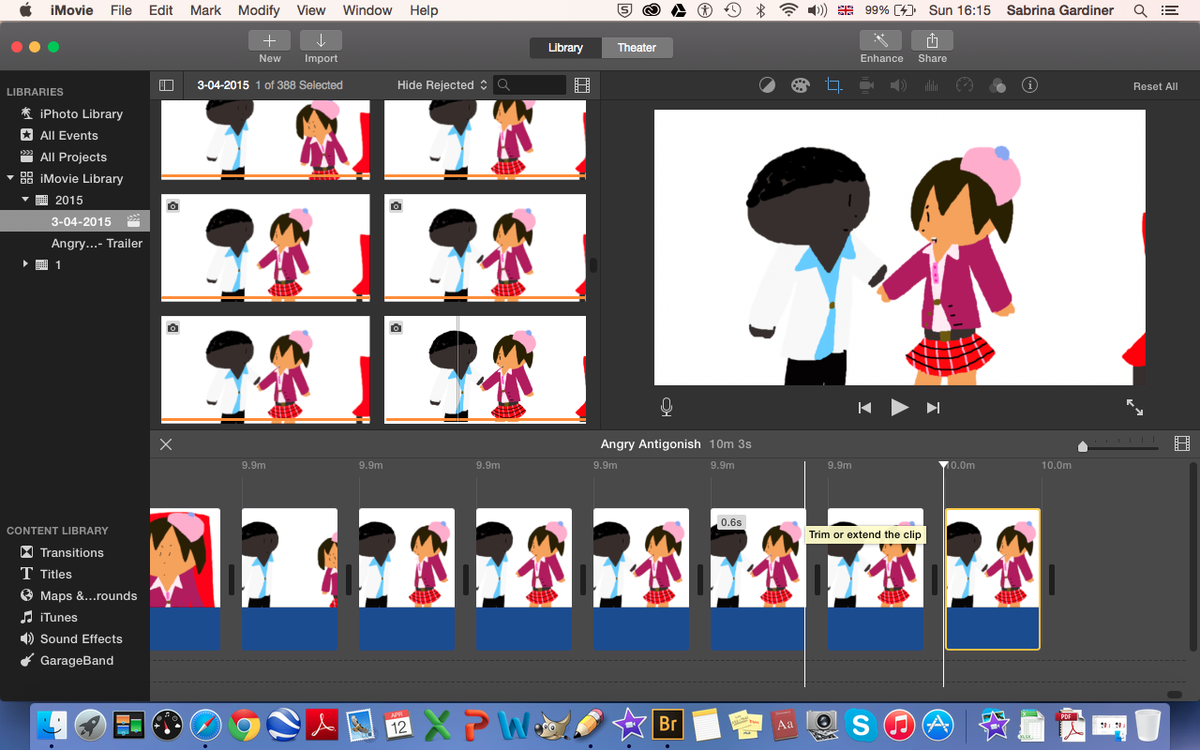Open the timeline filmstrip appearance settings
Viewport: 1200px width, 750px height.
(1182, 444)
